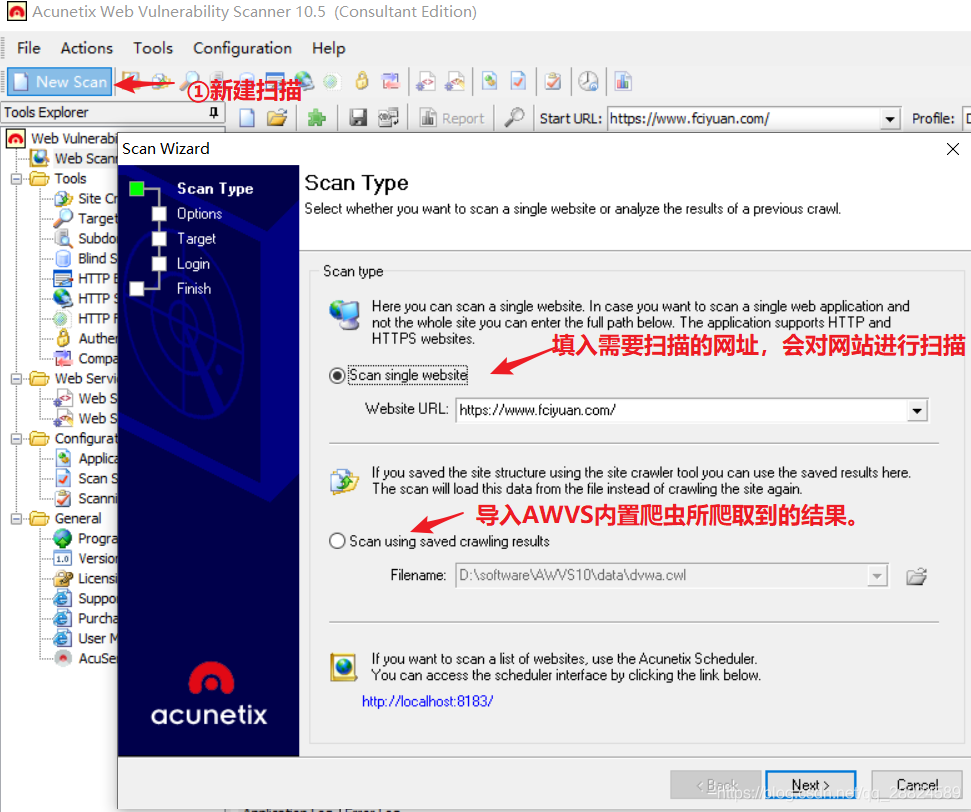
Task: Open the Actions menu
Action: [x=87, y=48]
